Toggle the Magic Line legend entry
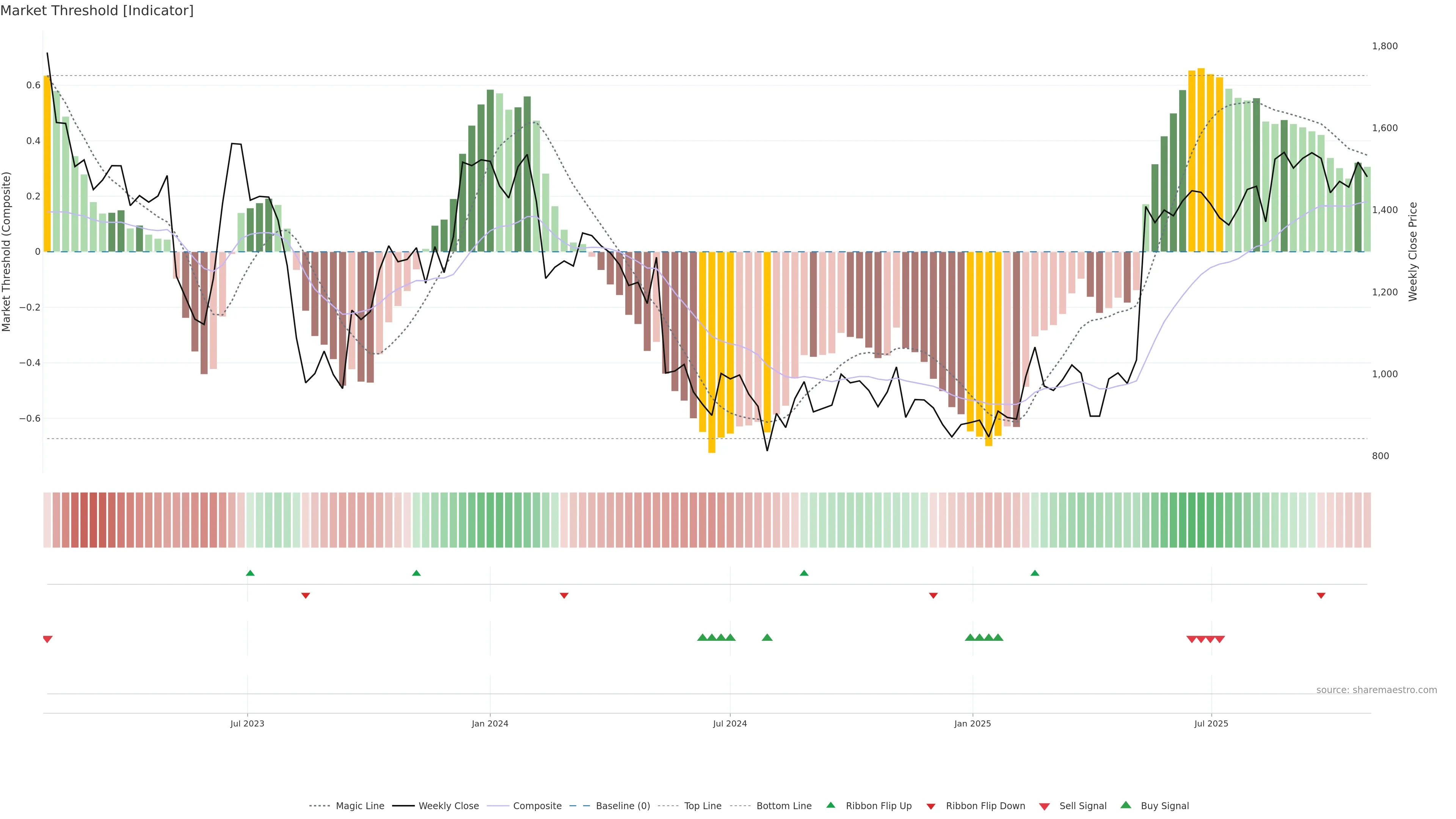 coord(359,806)
